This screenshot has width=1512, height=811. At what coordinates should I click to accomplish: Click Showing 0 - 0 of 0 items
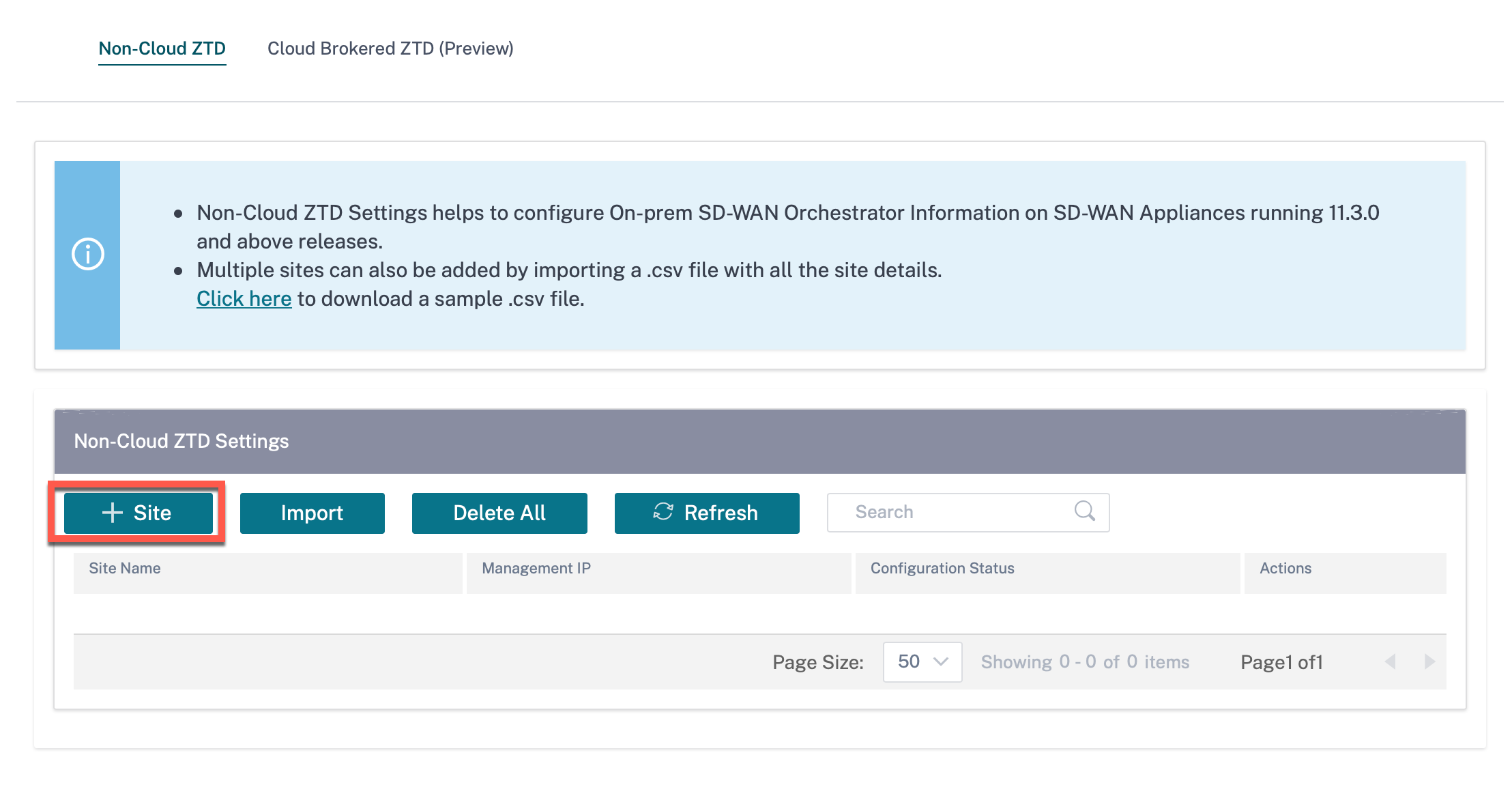click(1085, 662)
